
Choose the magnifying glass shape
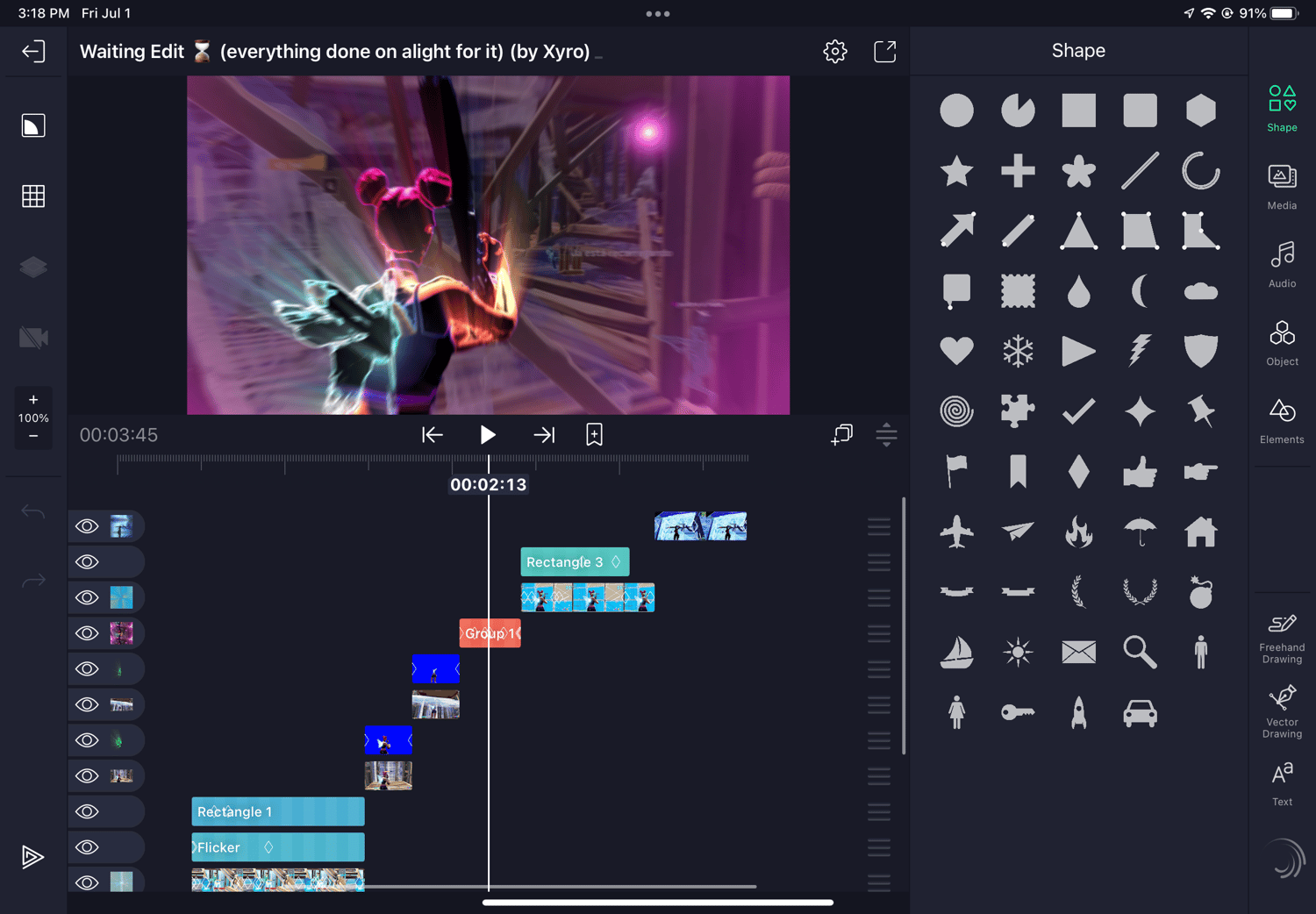tap(1140, 652)
